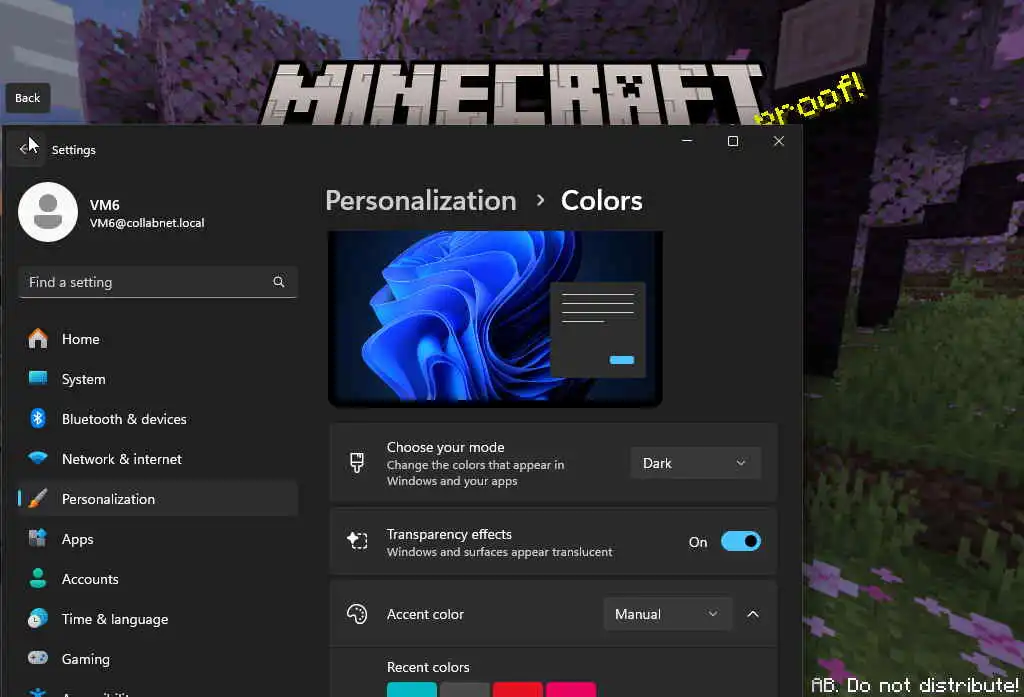Open Bluetooth & devices settings
Viewport: 1024px width, 697px height.
click(x=158, y=419)
